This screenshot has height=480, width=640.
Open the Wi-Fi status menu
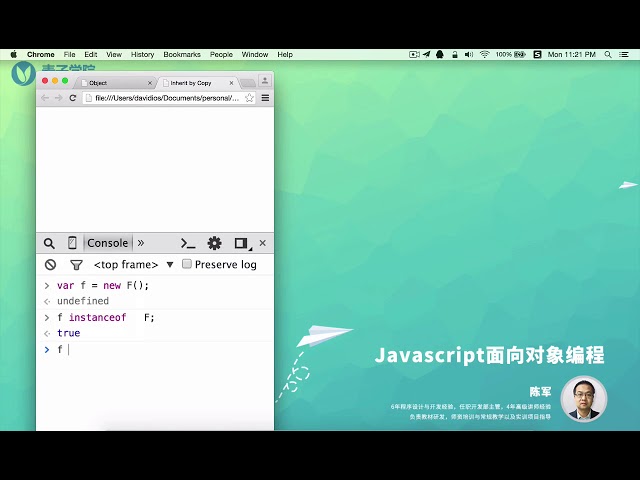484,54
